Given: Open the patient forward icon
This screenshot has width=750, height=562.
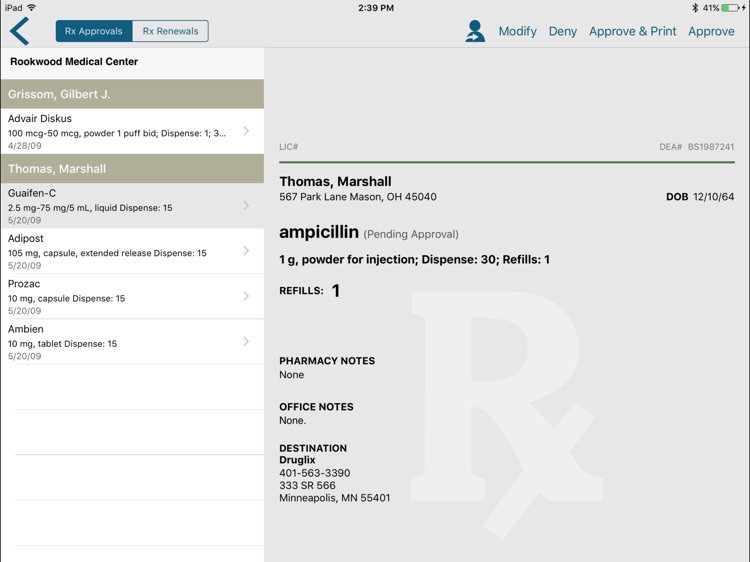Looking at the screenshot, I should 475,31.
